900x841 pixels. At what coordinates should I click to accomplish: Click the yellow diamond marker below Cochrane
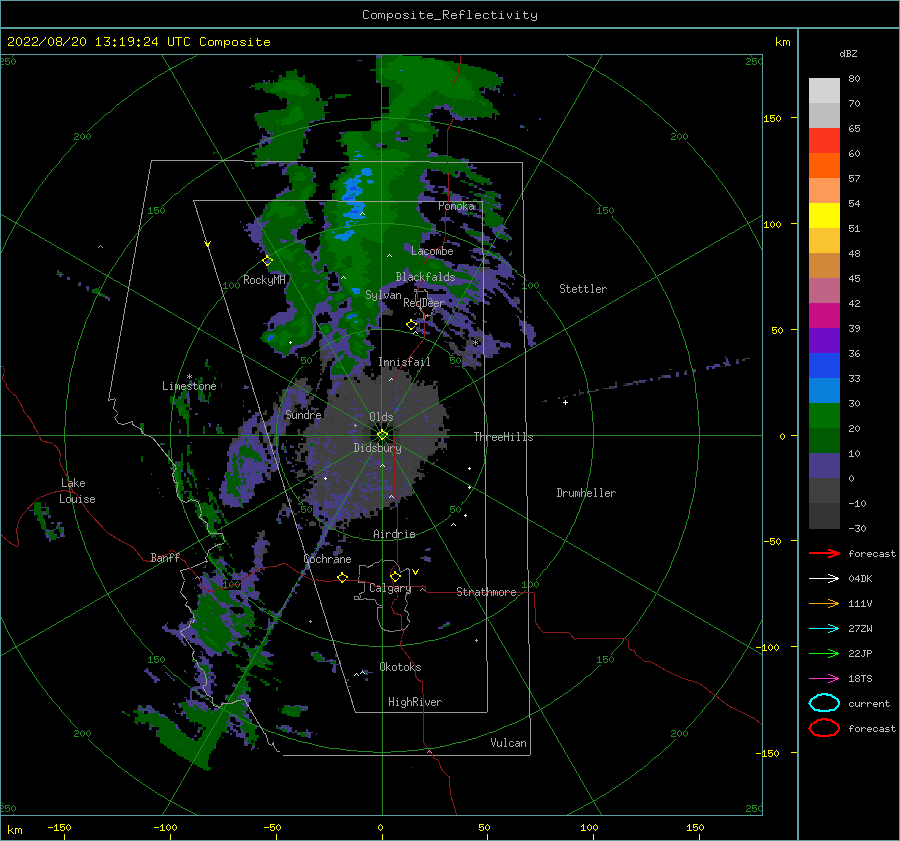pyautogui.click(x=342, y=577)
